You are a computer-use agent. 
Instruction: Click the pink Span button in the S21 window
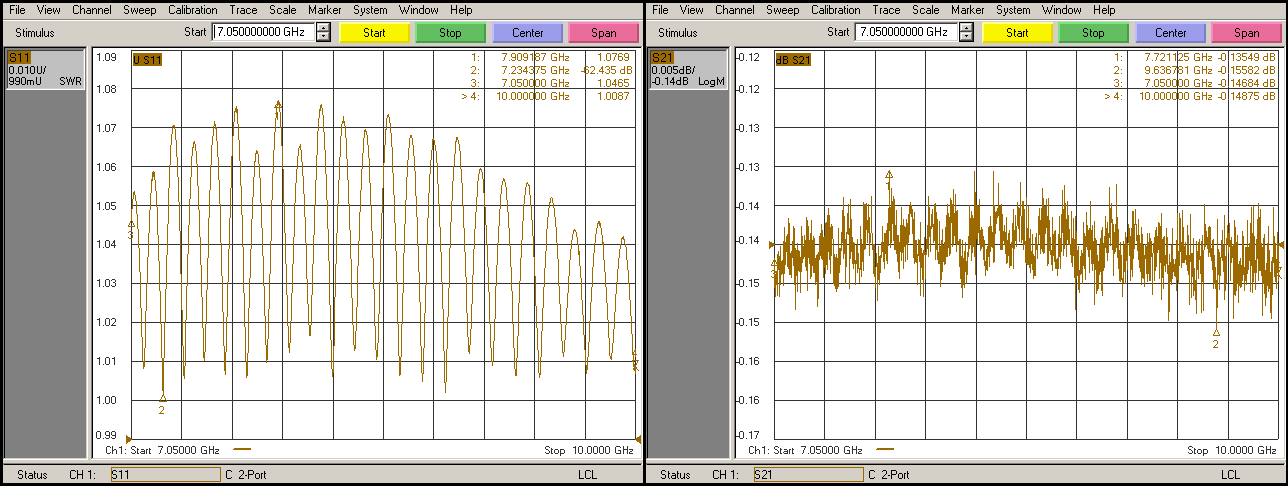click(x=1247, y=32)
